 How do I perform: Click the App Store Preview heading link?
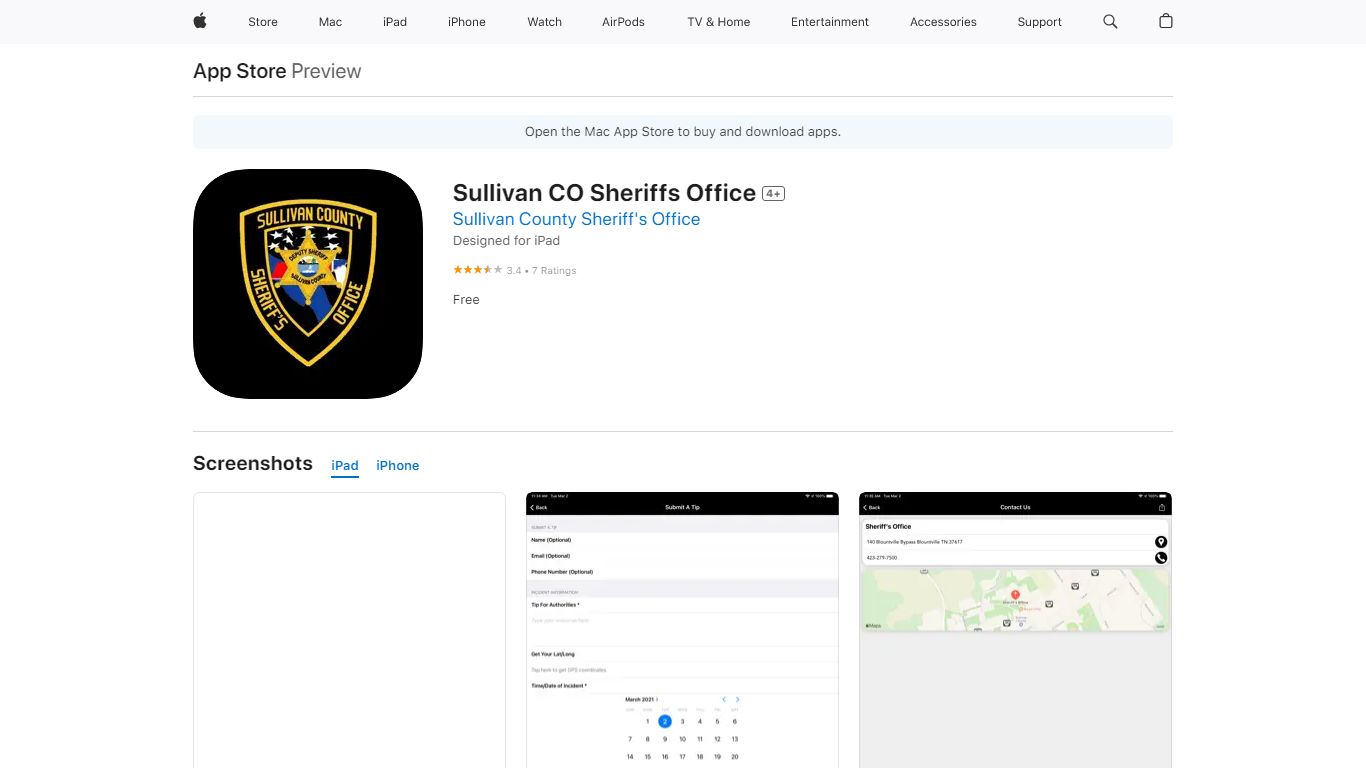coord(277,71)
